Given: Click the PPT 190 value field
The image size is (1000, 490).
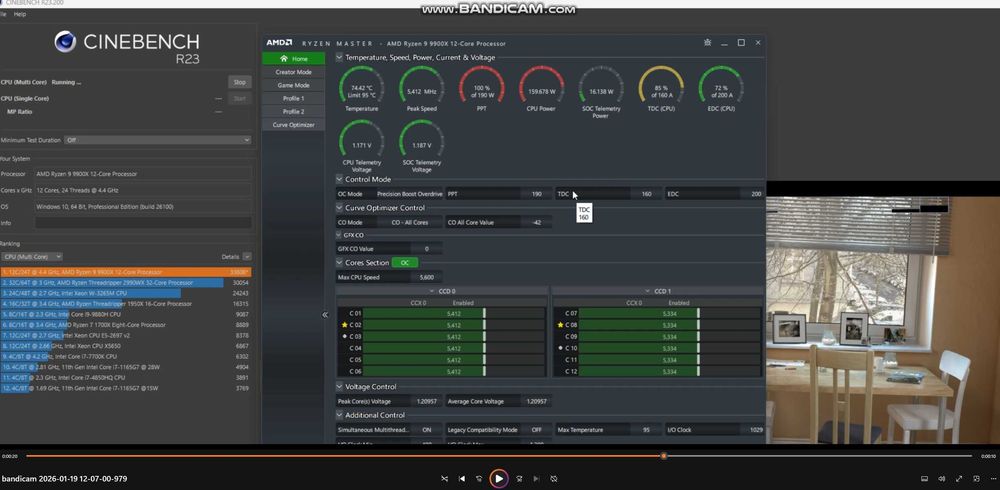Looking at the screenshot, I should (499, 193).
